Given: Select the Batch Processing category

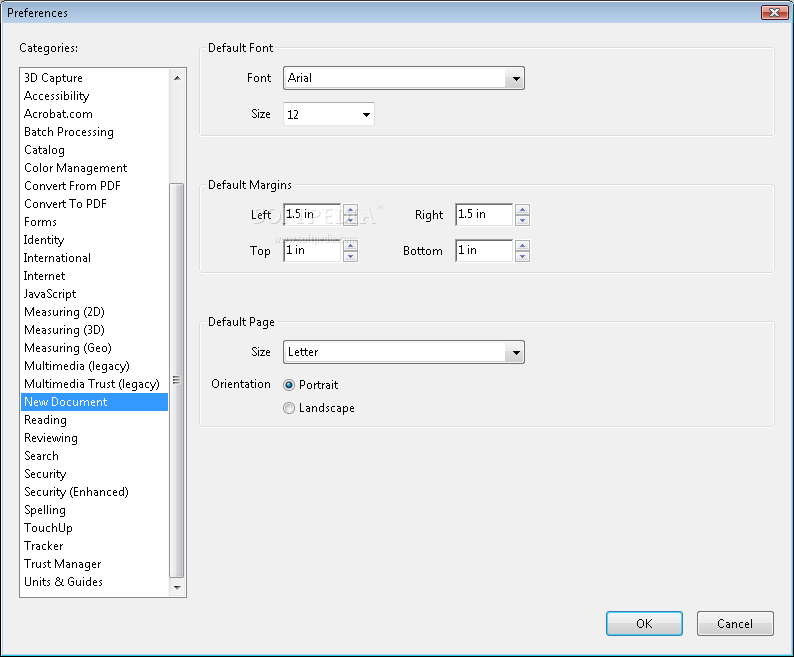Looking at the screenshot, I should pyautogui.click(x=94, y=132).
